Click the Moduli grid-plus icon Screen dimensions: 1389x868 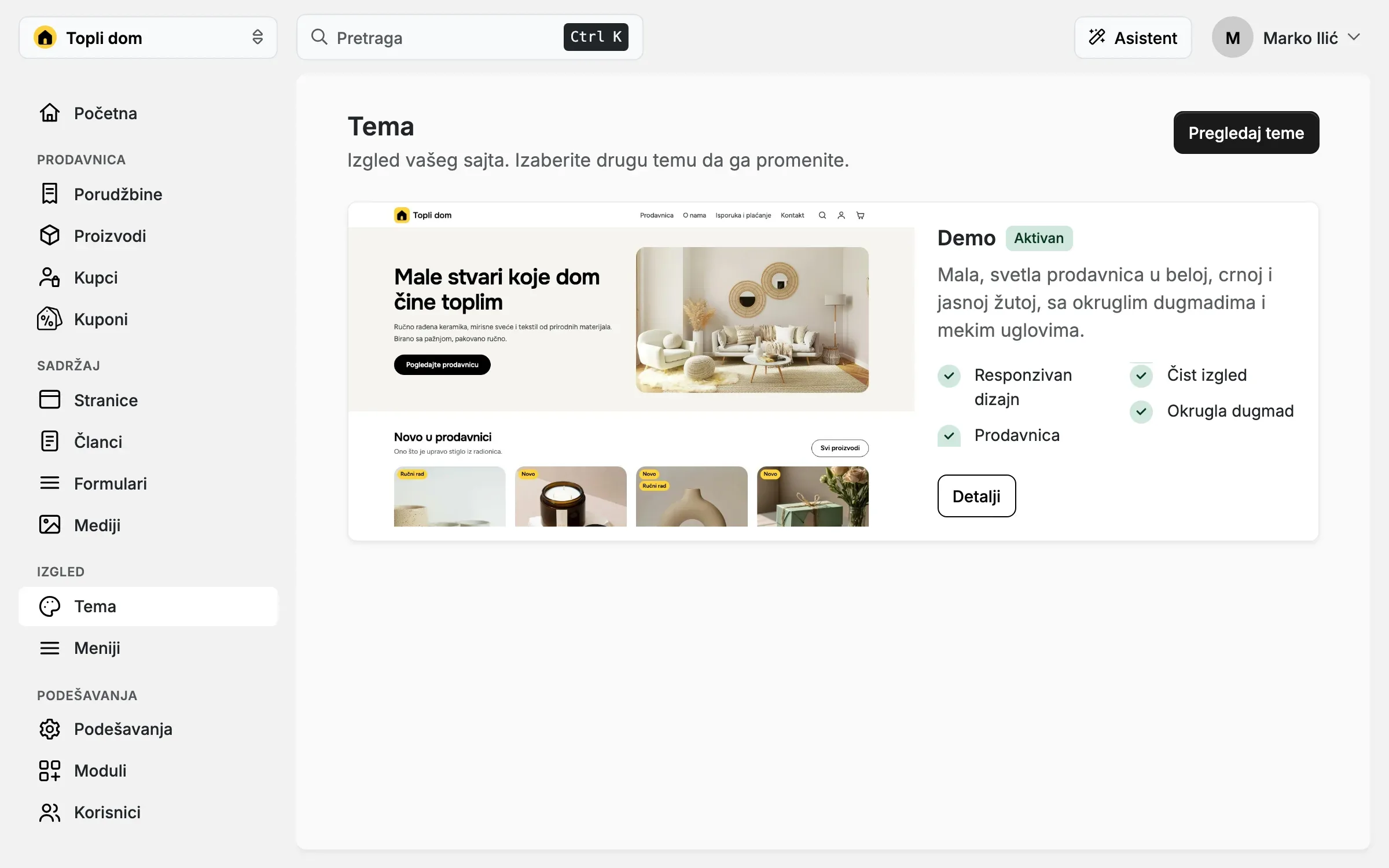[x=50, y=770]
